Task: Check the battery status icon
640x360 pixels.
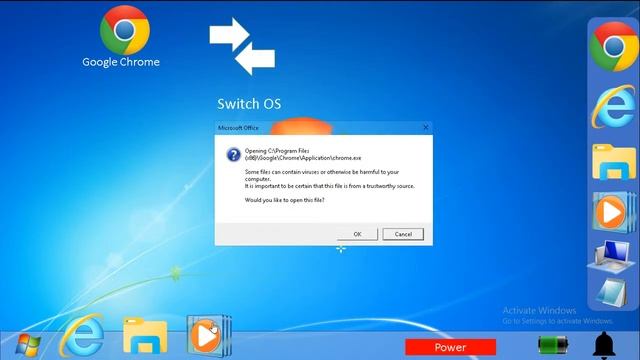Action: click(553, 345)
